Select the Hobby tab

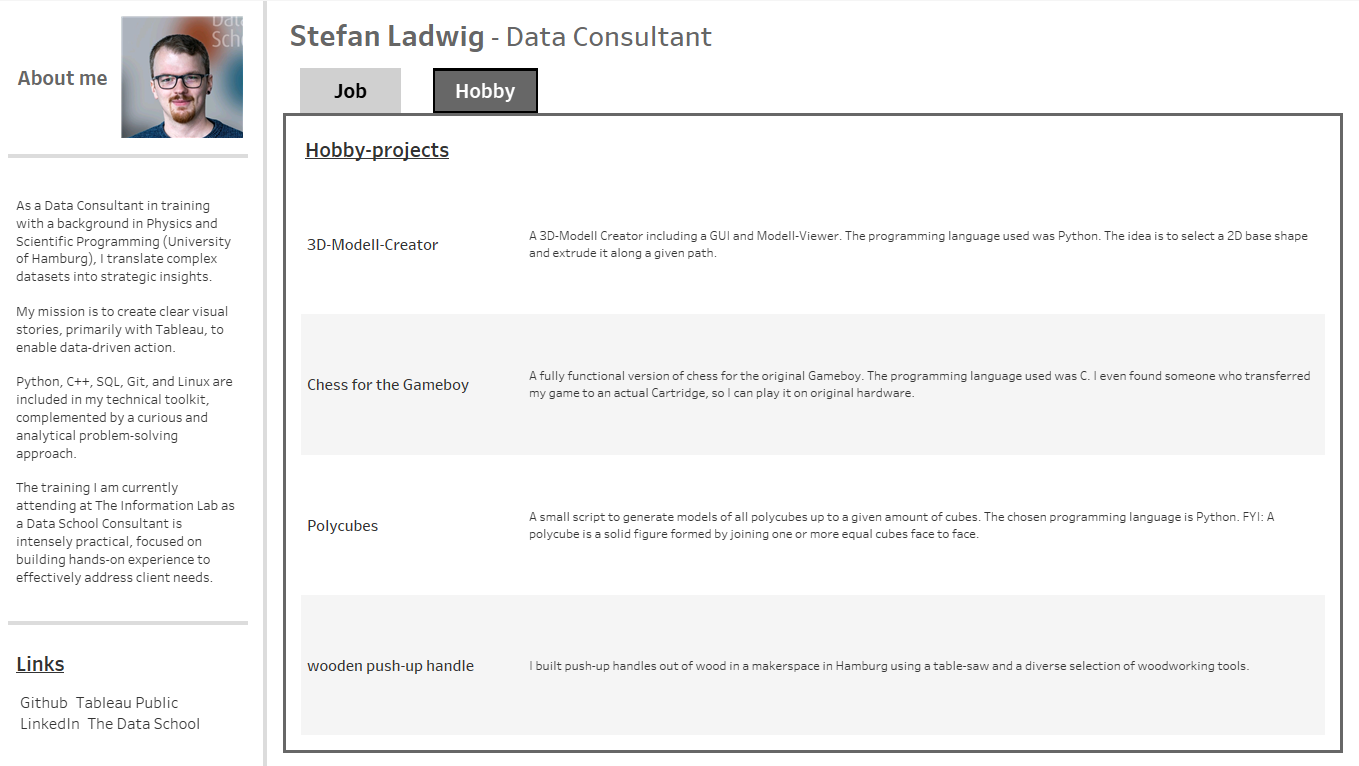point(485,91)
